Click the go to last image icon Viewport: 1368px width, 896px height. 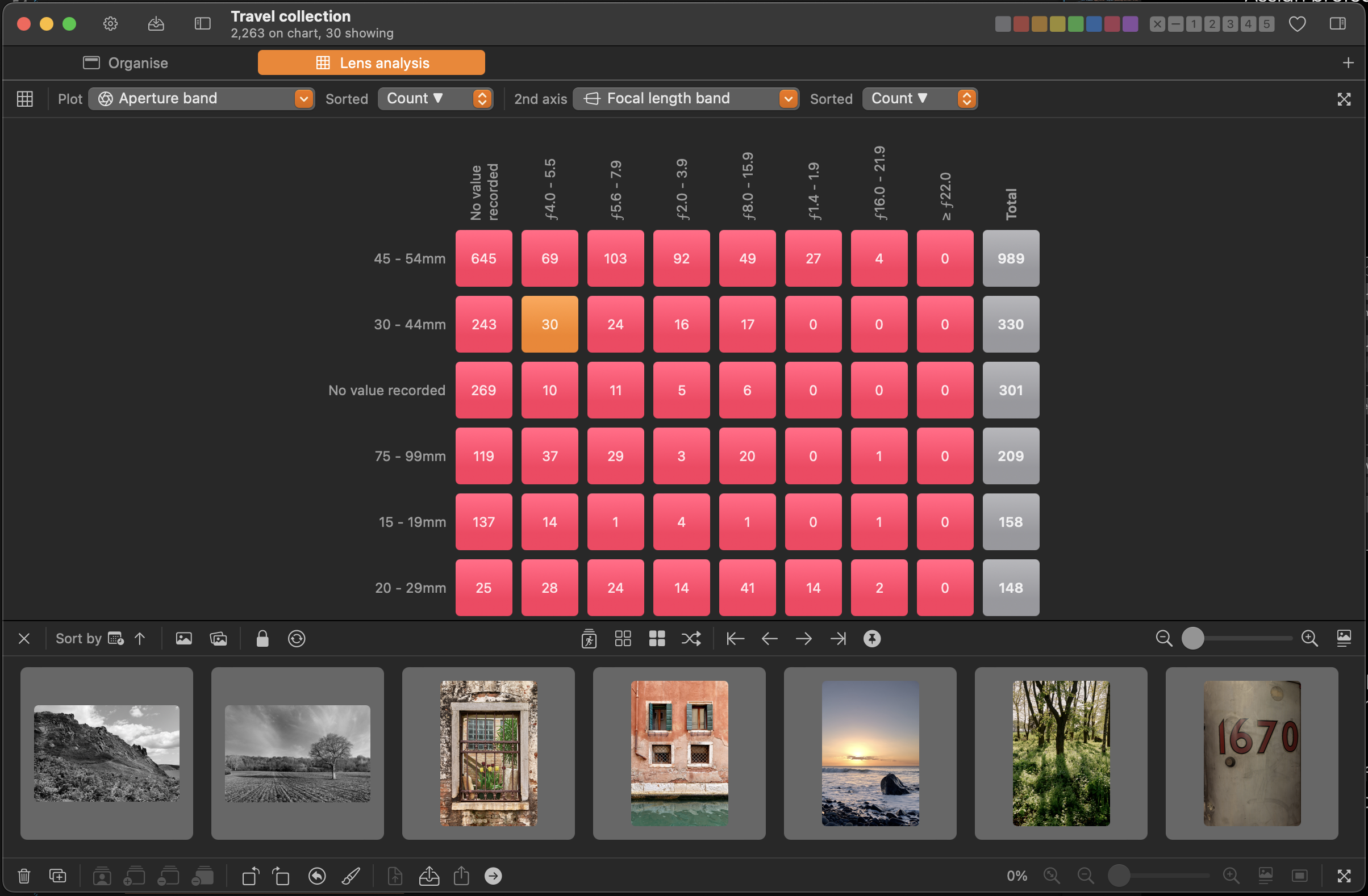pos(841,638)
